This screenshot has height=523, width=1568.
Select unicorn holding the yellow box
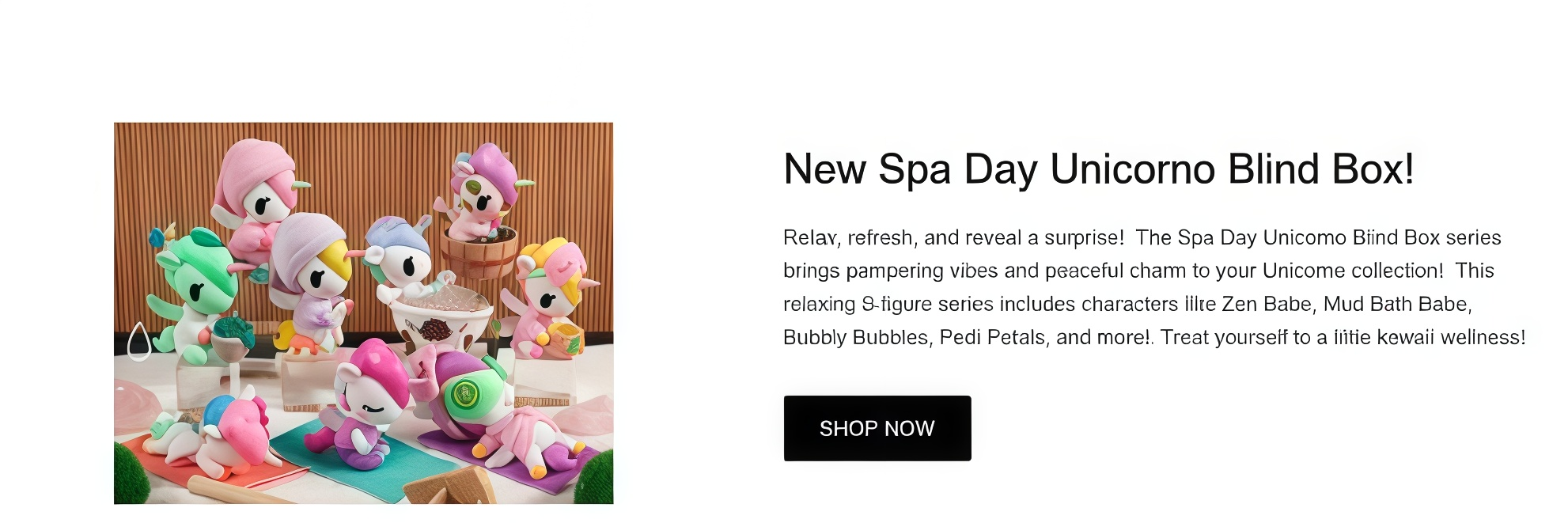(x=549, y=301)
